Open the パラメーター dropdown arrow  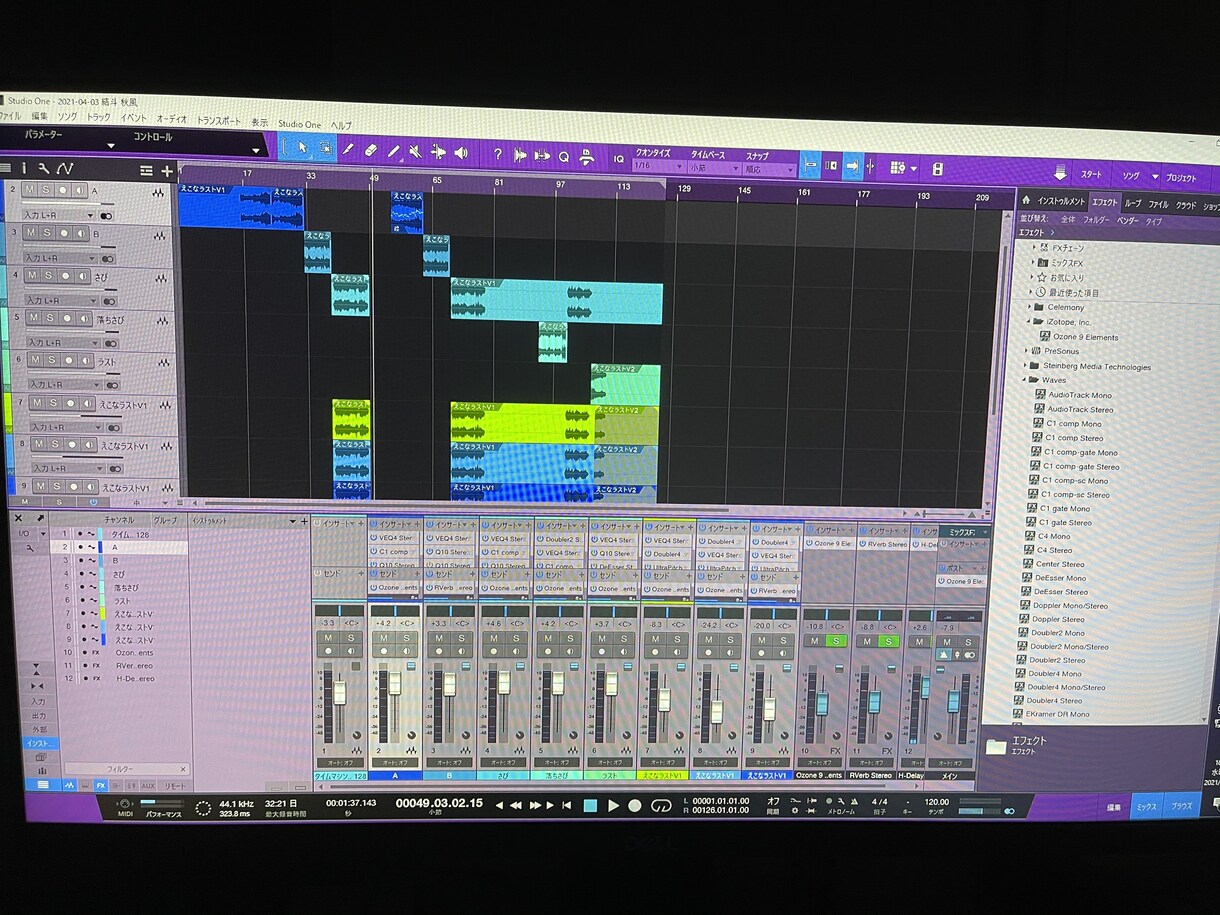tap(111, 146)
